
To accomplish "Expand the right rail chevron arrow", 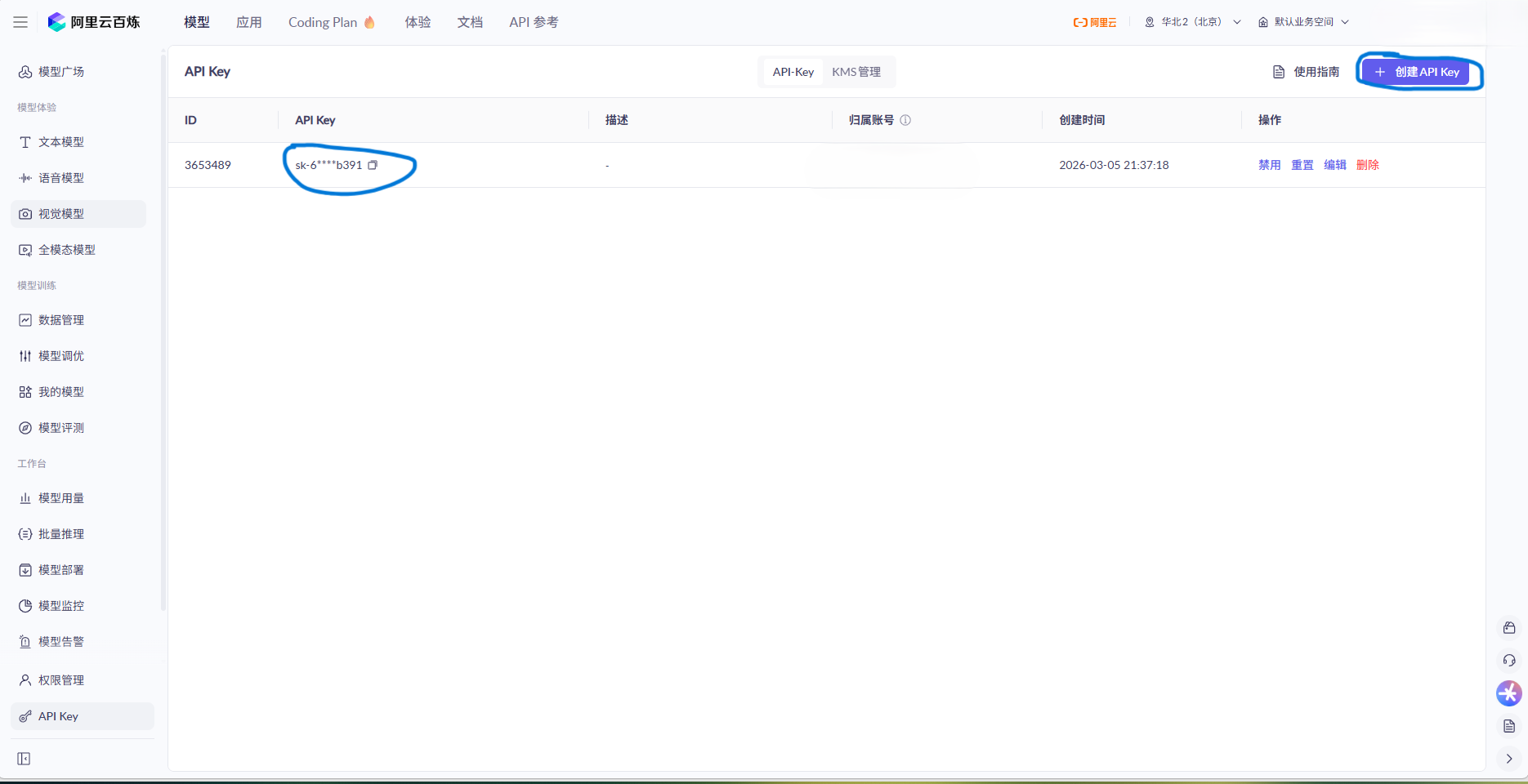I will [1509, 759].
